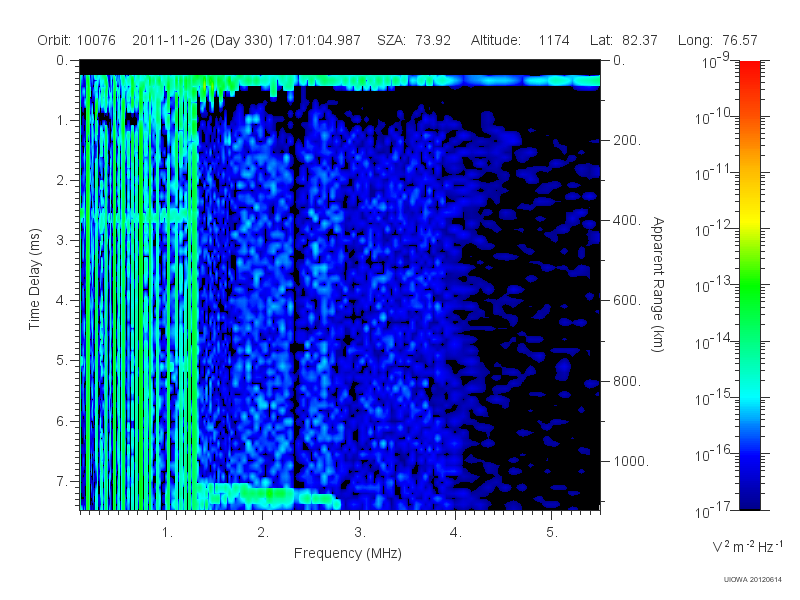Viewport: 800px width, 600px height.
Task: Click the yellow band of the color bar
Action: pos(749,217)
